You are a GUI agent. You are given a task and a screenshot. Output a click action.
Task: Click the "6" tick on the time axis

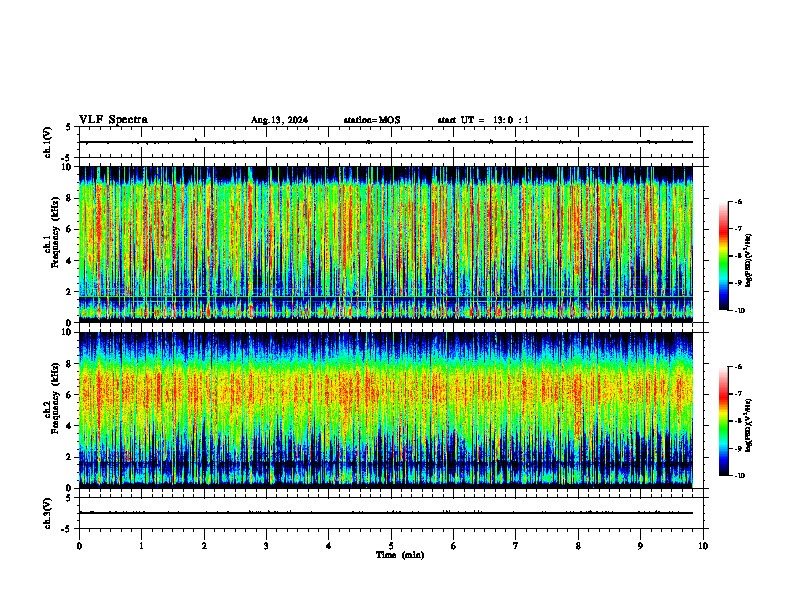pos(454,546)
